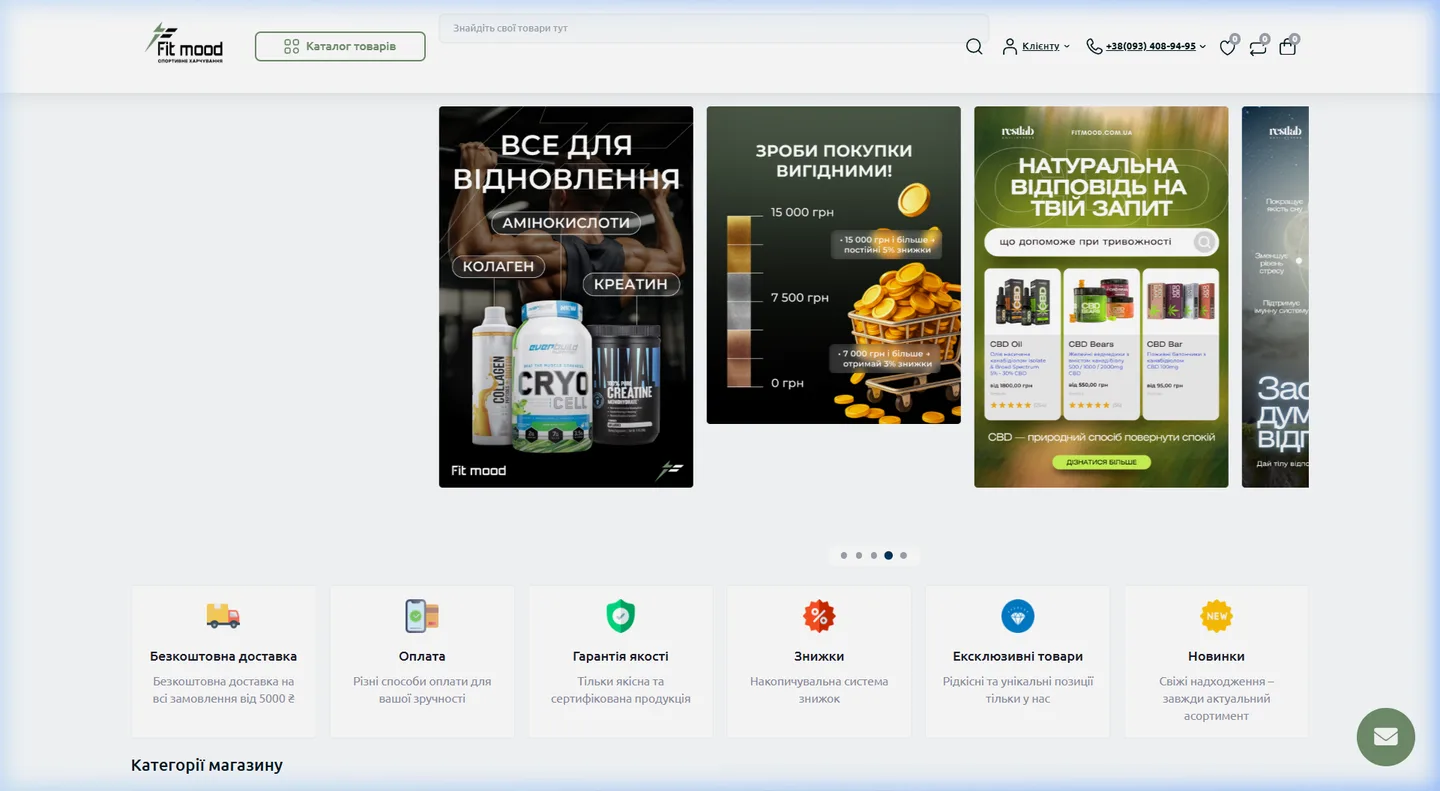Click the blue diamond exclusive icon
This screenshot has width=1440, height=791.
click(1018, 616)
